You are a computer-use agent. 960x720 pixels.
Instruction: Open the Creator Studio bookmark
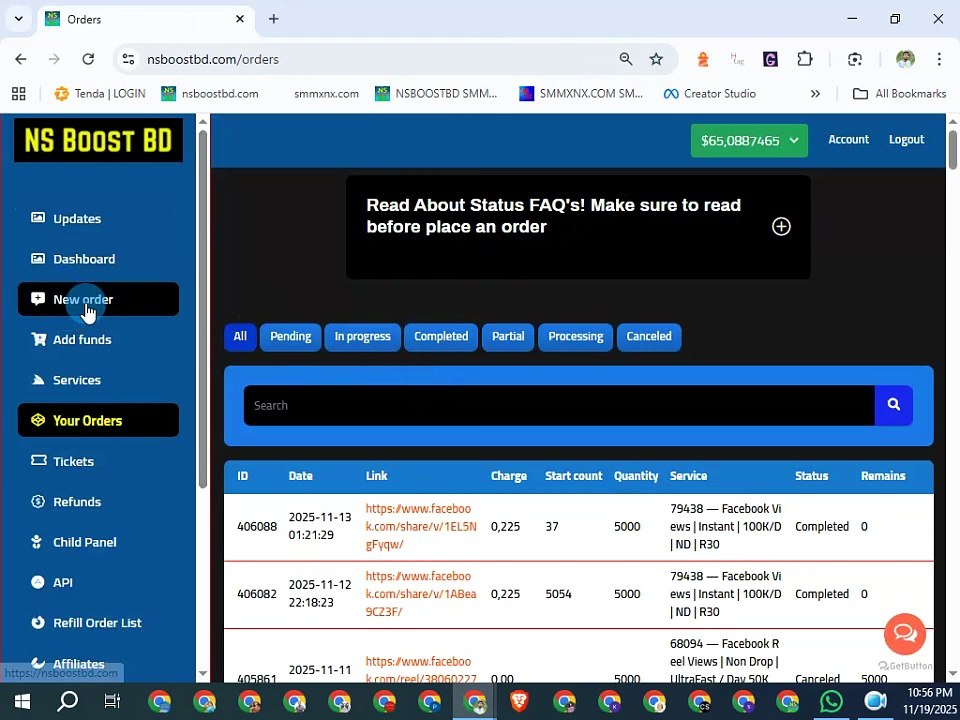[710, 94]
